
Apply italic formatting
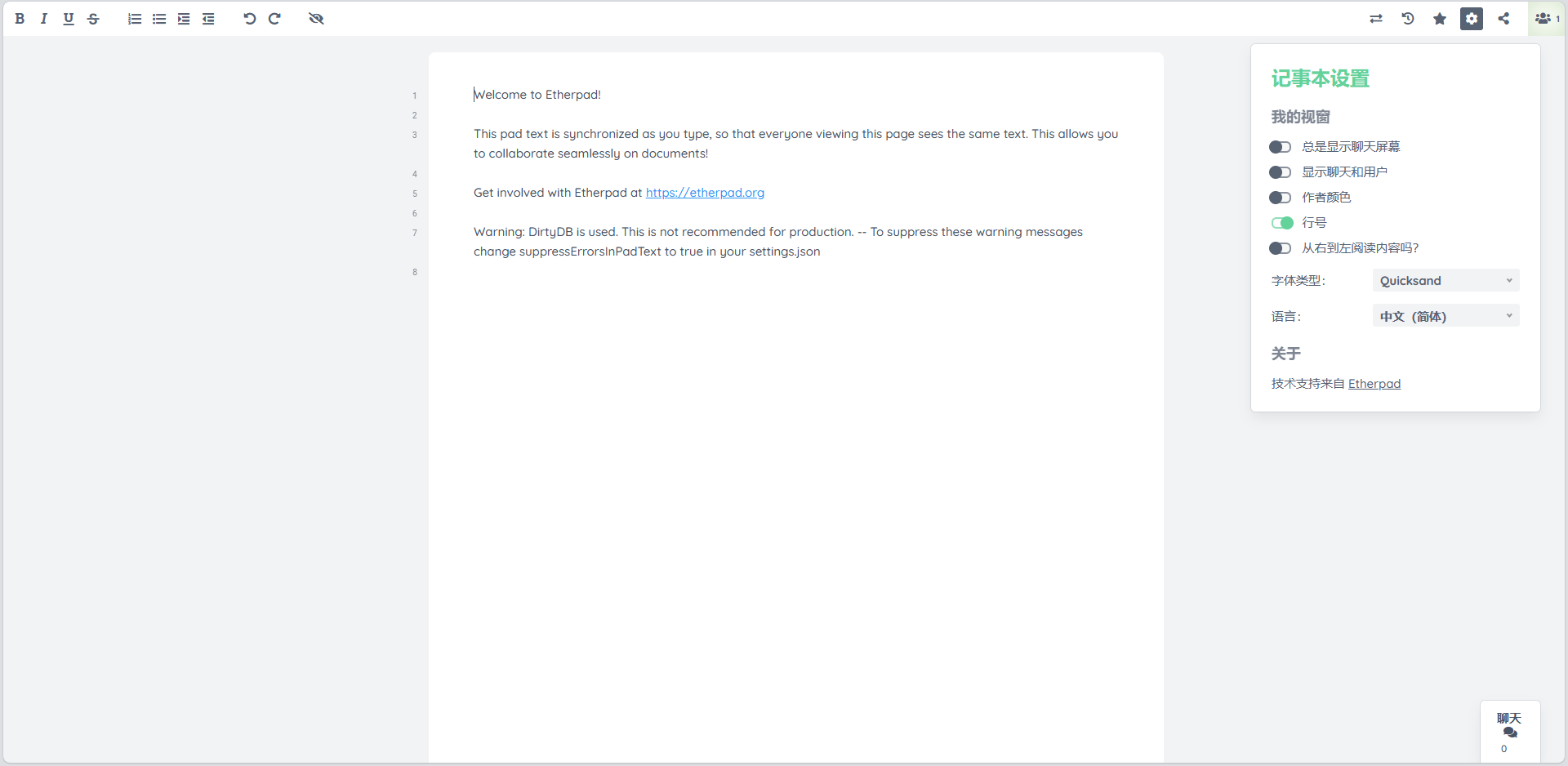click(44, 19)
